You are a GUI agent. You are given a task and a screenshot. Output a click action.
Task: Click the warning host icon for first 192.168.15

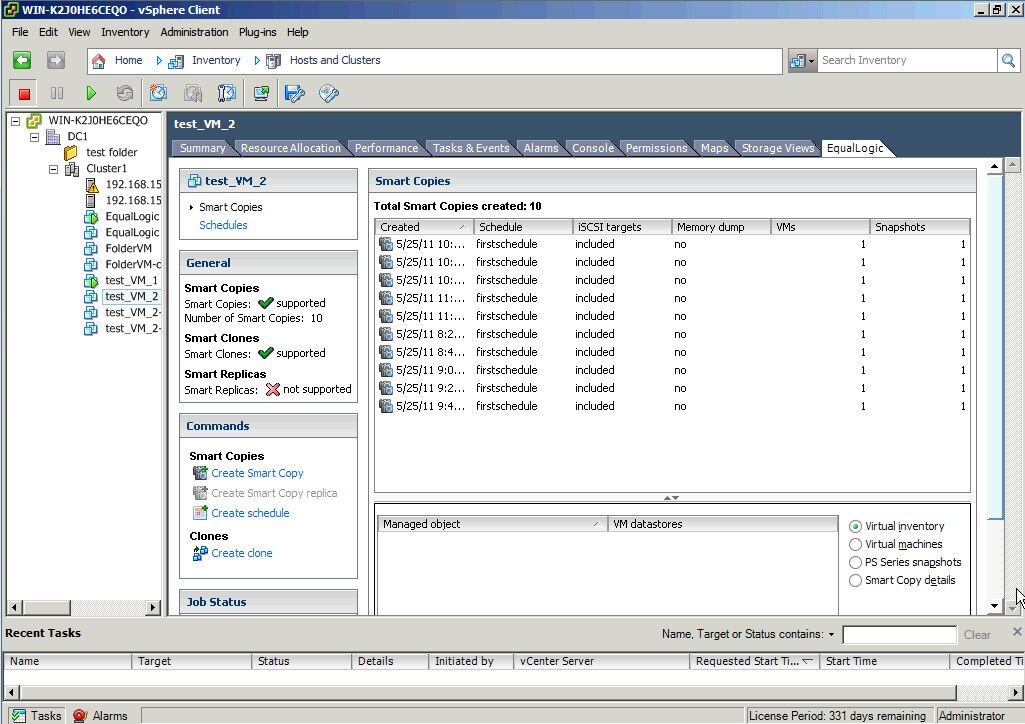[x=92, y=184]
